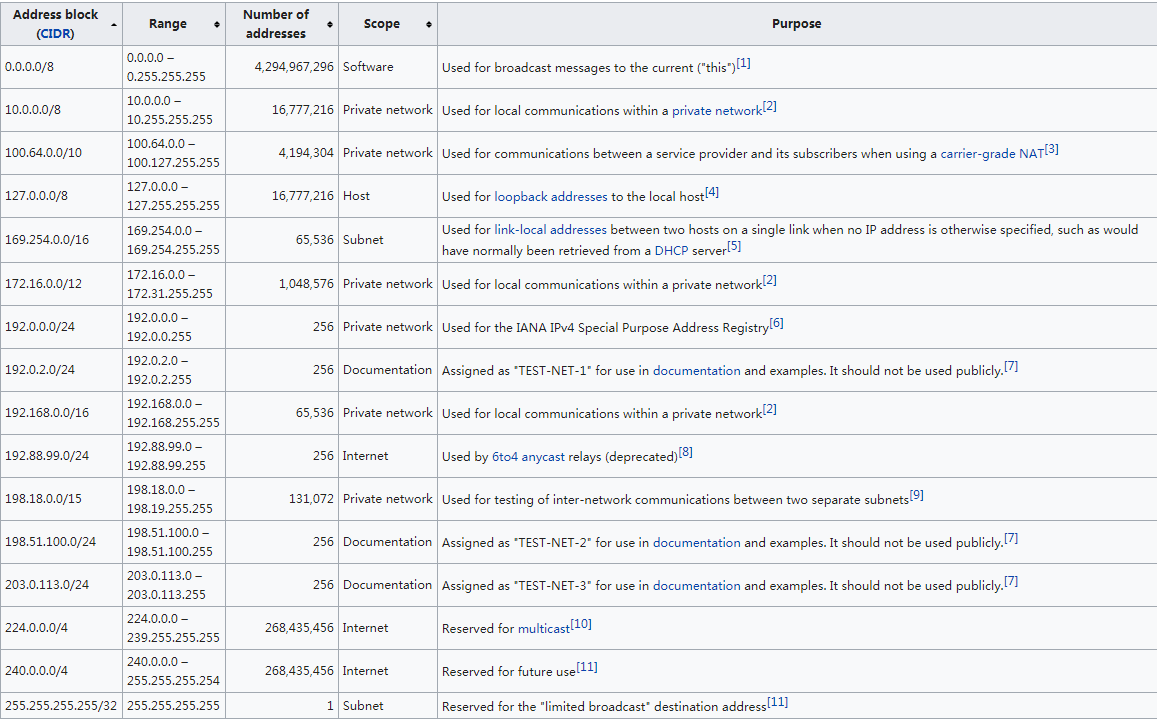The image size is (1157, 721).
Task: Jump to citation [4] reference
Action: pyautogui.click(x=711, y=192)
